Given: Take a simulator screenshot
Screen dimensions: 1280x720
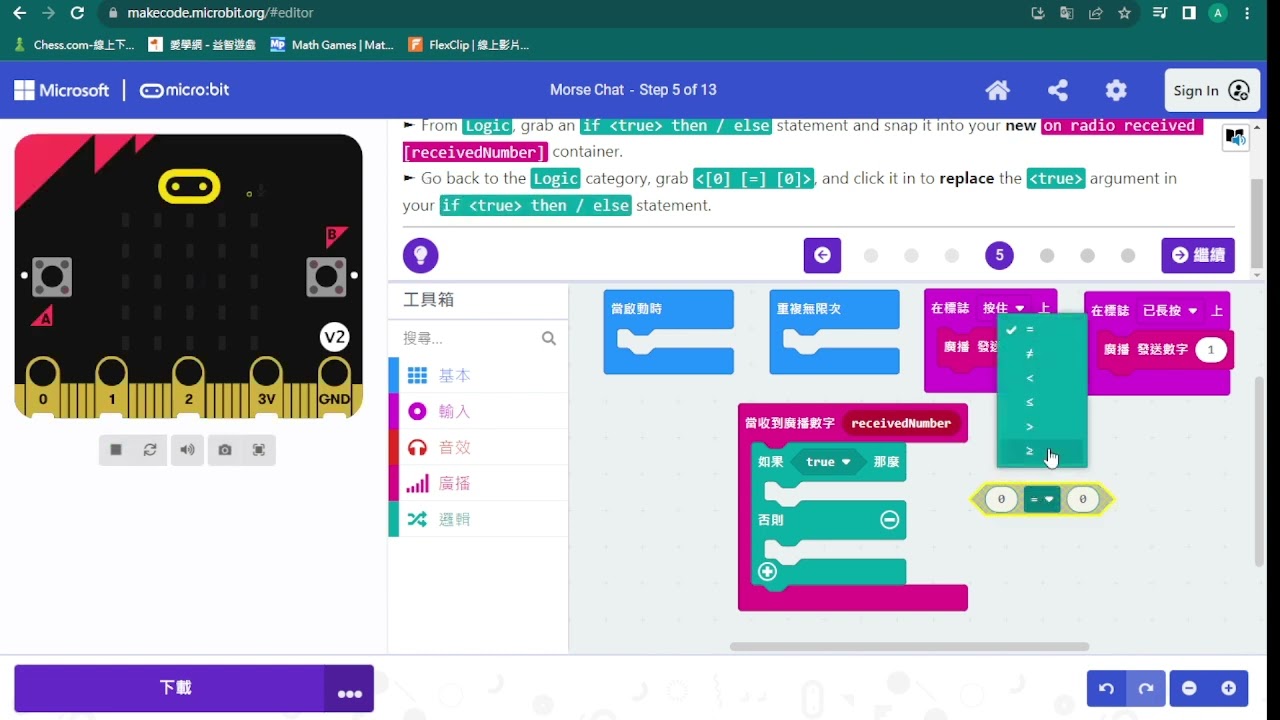Looking at the screenshot, I should (x=224, y=450).
